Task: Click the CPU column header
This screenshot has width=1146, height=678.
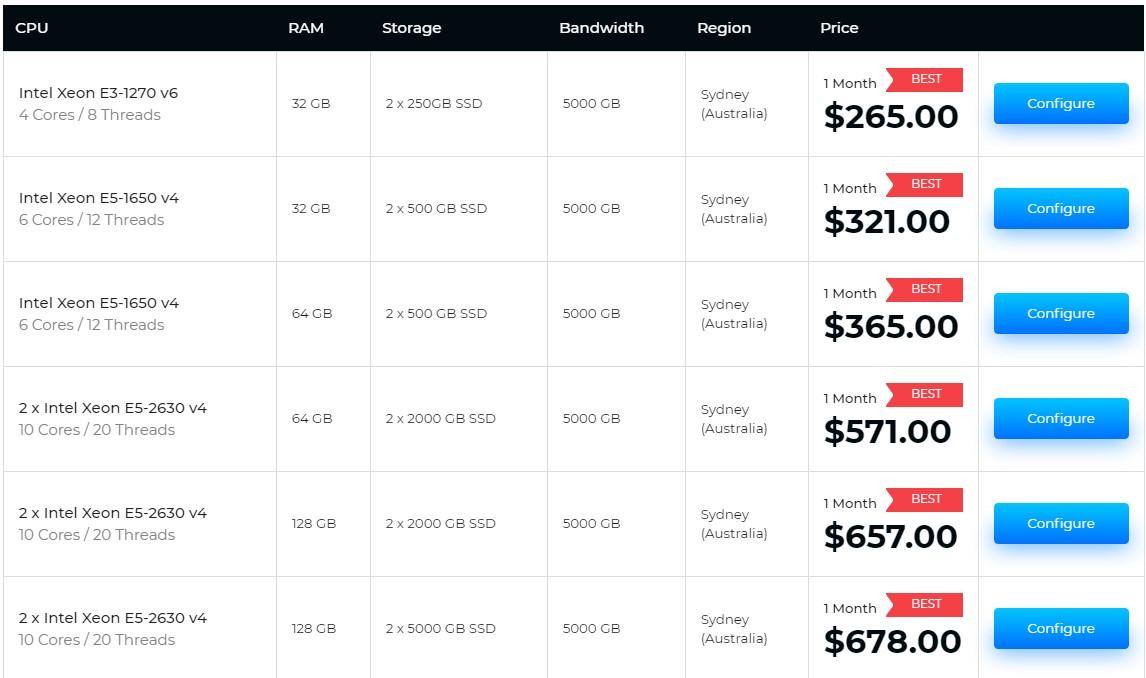Action: click(x=31, y=28)
